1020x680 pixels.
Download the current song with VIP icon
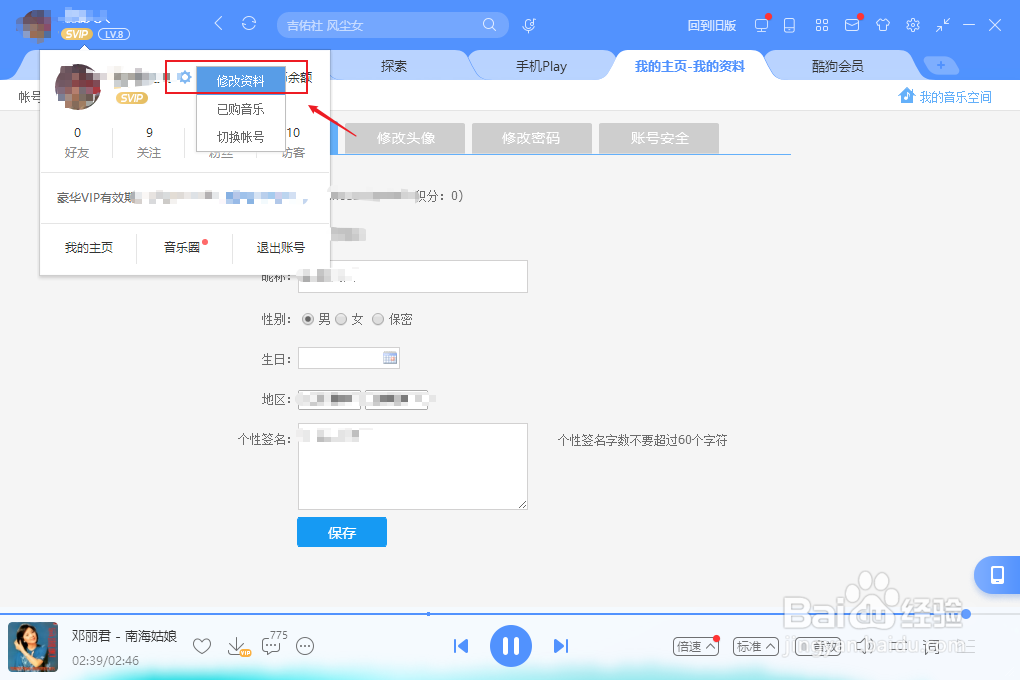(238, 646)
